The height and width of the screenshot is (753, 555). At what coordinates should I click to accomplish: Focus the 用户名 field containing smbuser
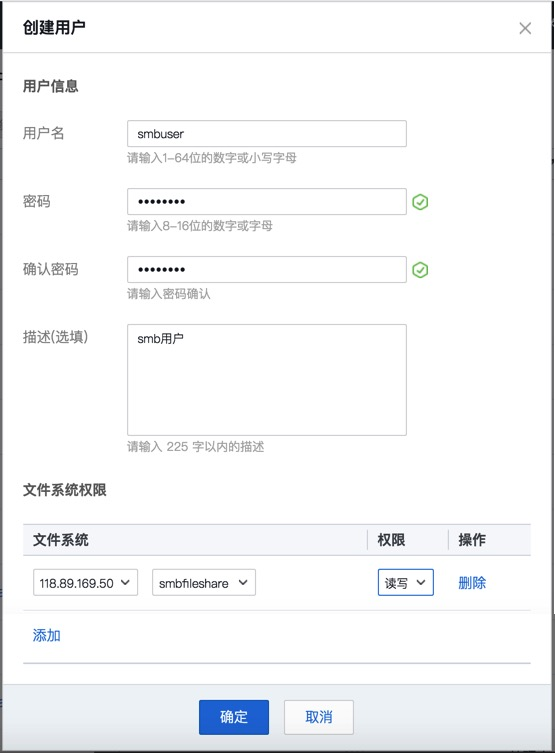point(267,134)
